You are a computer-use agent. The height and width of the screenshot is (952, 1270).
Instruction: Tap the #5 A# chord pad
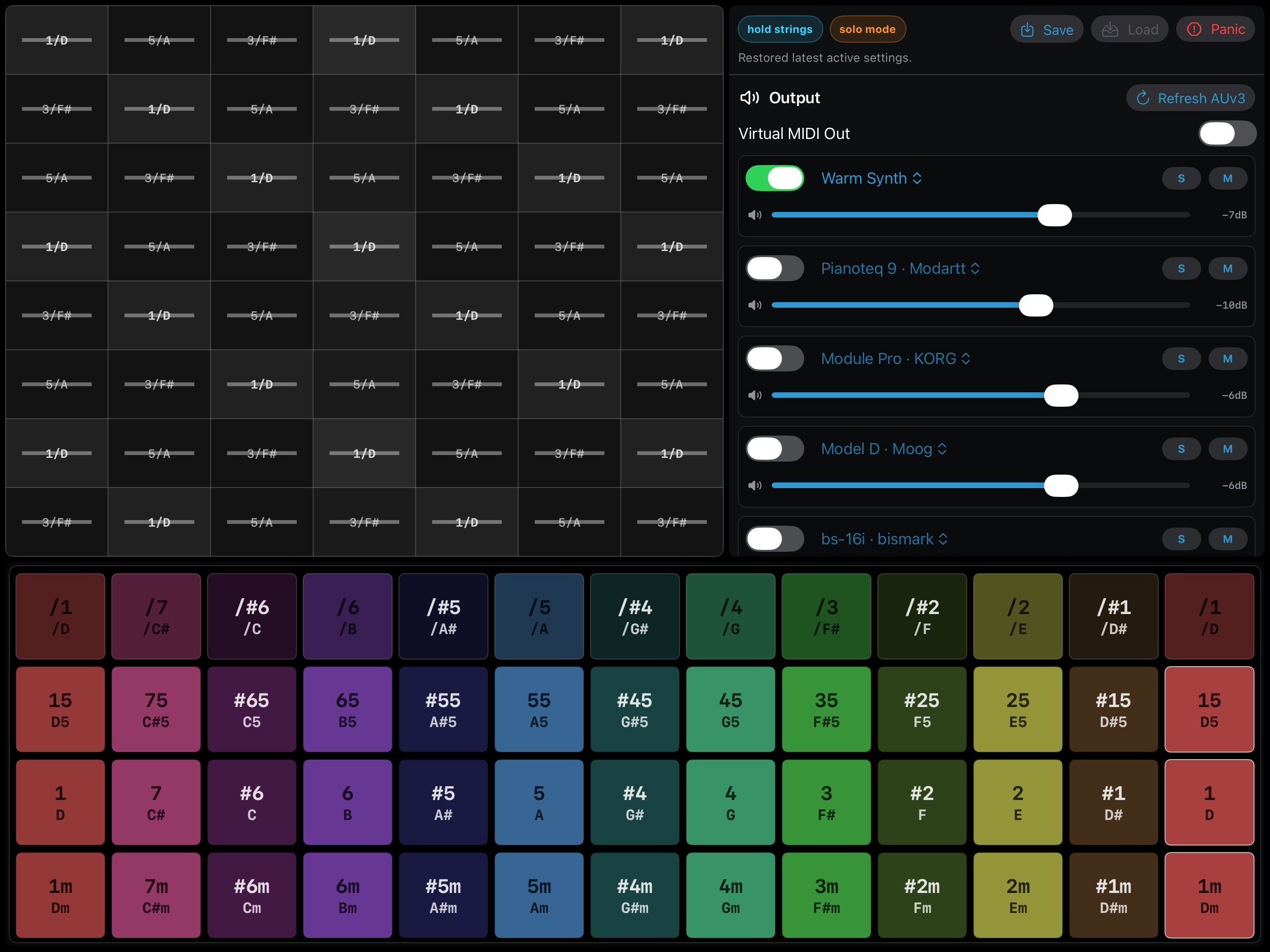coord(443,802)
